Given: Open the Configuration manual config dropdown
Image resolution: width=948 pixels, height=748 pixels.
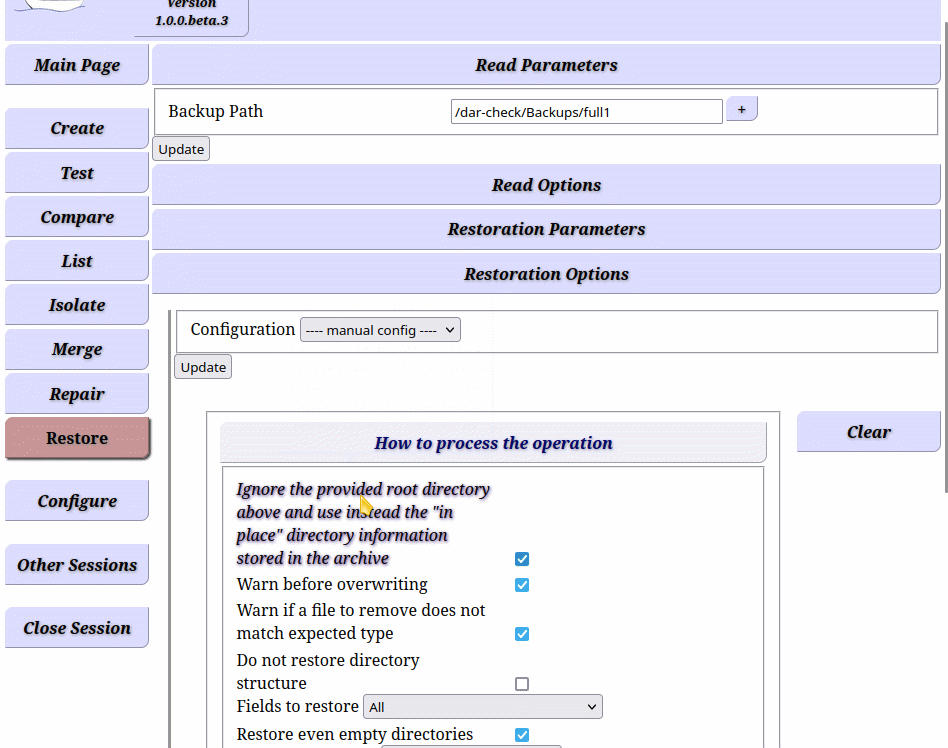Looking at the screenshot, I should click(x=380, y=330).
